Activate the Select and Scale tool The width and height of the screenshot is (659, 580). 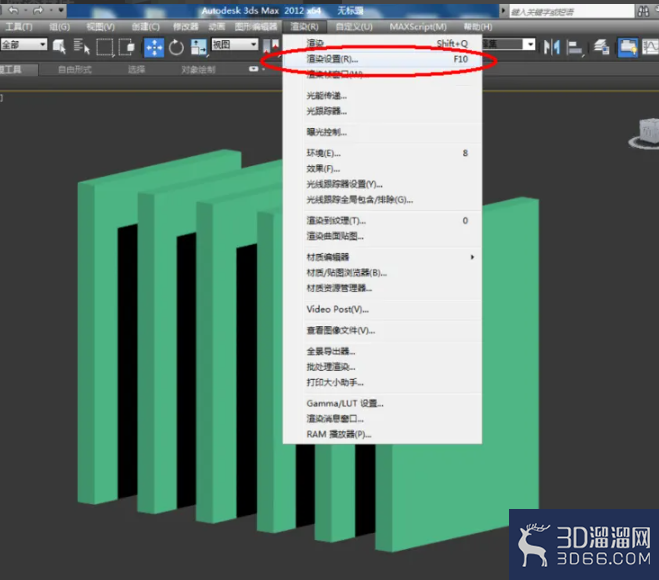click(198, 47)
